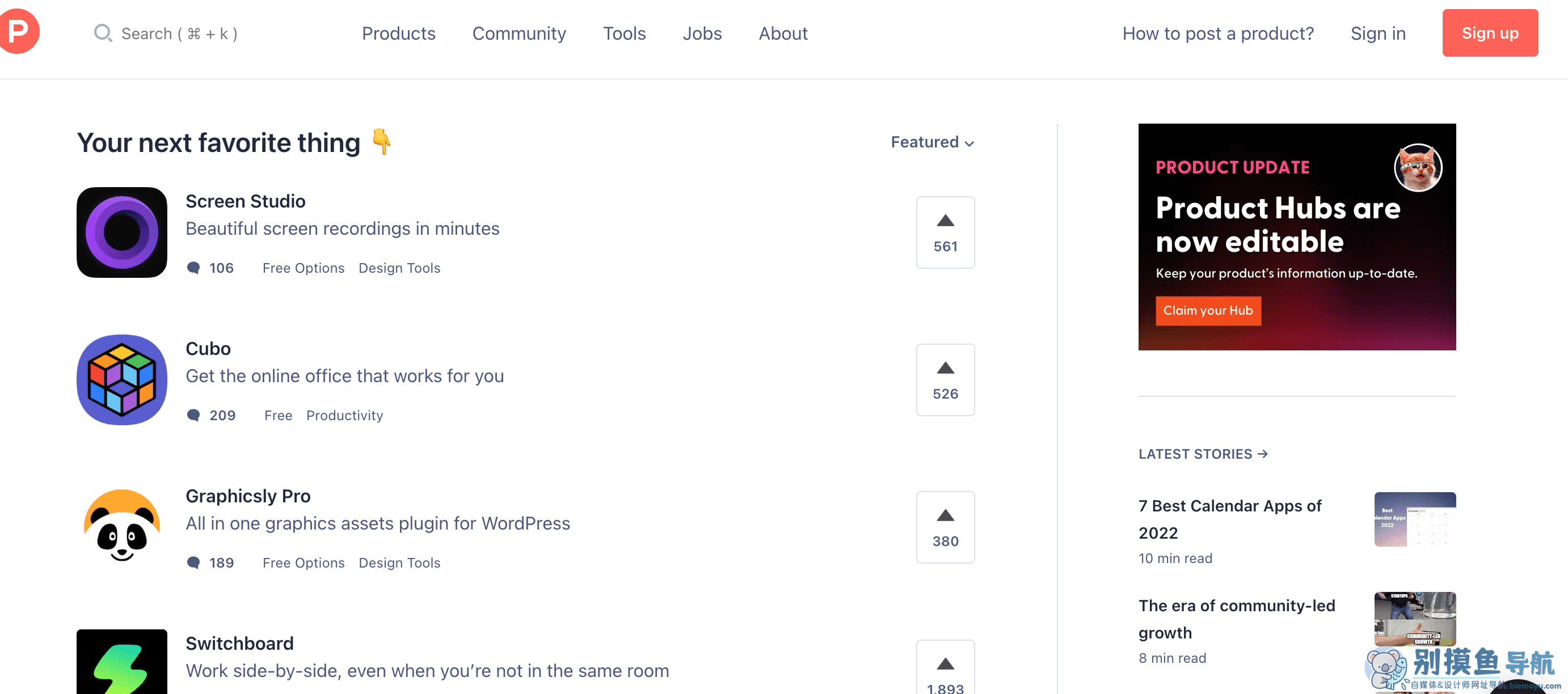Screen dimensions: 1568x694
Task: Click Free Options tag under Graphicsly Pro
Action: click(303, 563)
